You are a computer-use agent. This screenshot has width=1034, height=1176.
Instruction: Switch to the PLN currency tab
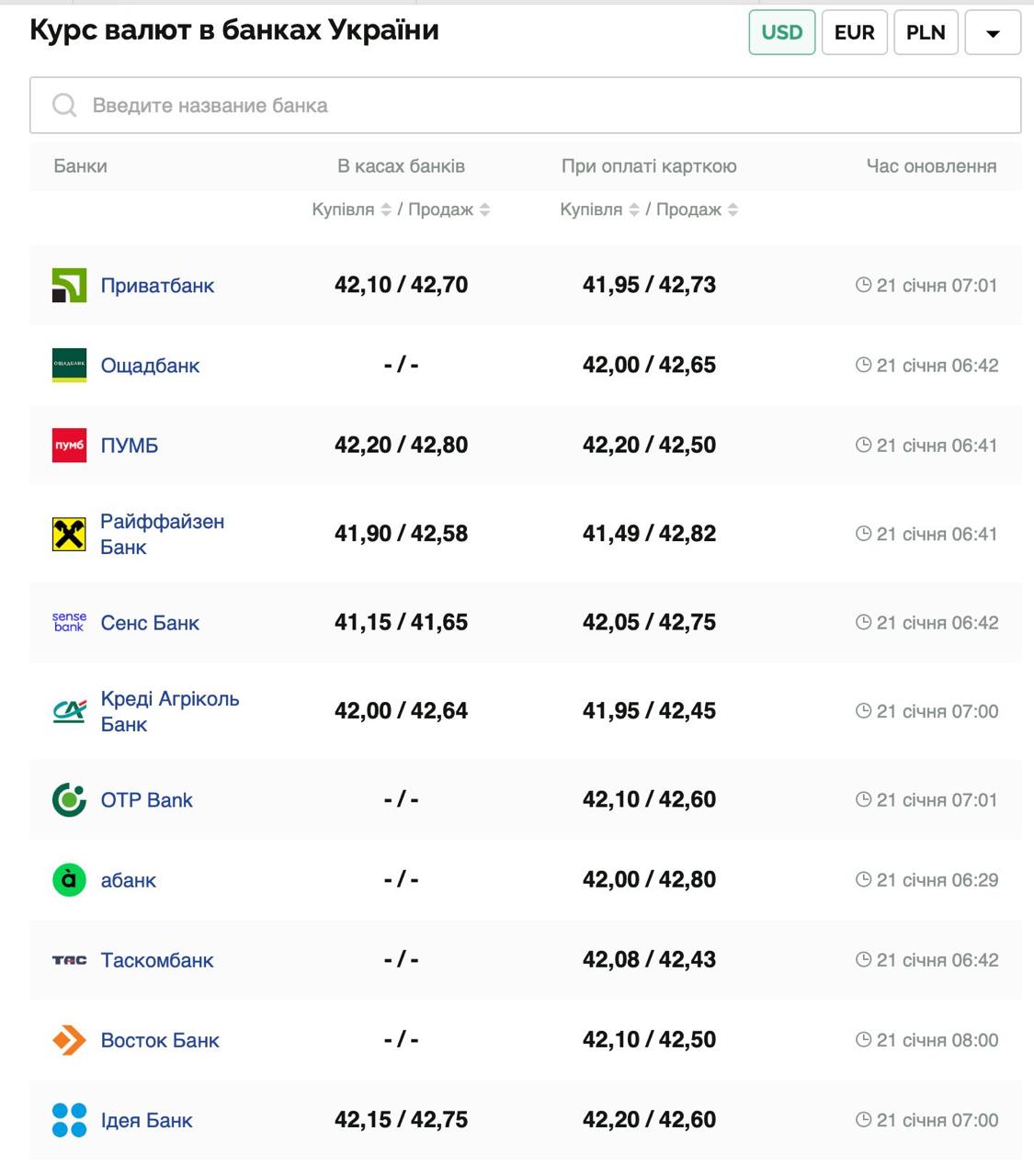[x=926, y=33]
